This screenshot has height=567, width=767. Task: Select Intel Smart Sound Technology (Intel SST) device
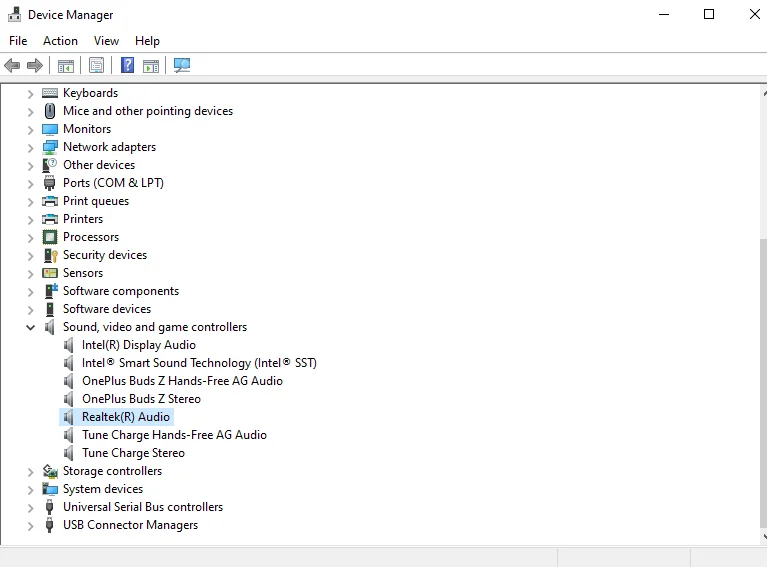click(200, 363)
